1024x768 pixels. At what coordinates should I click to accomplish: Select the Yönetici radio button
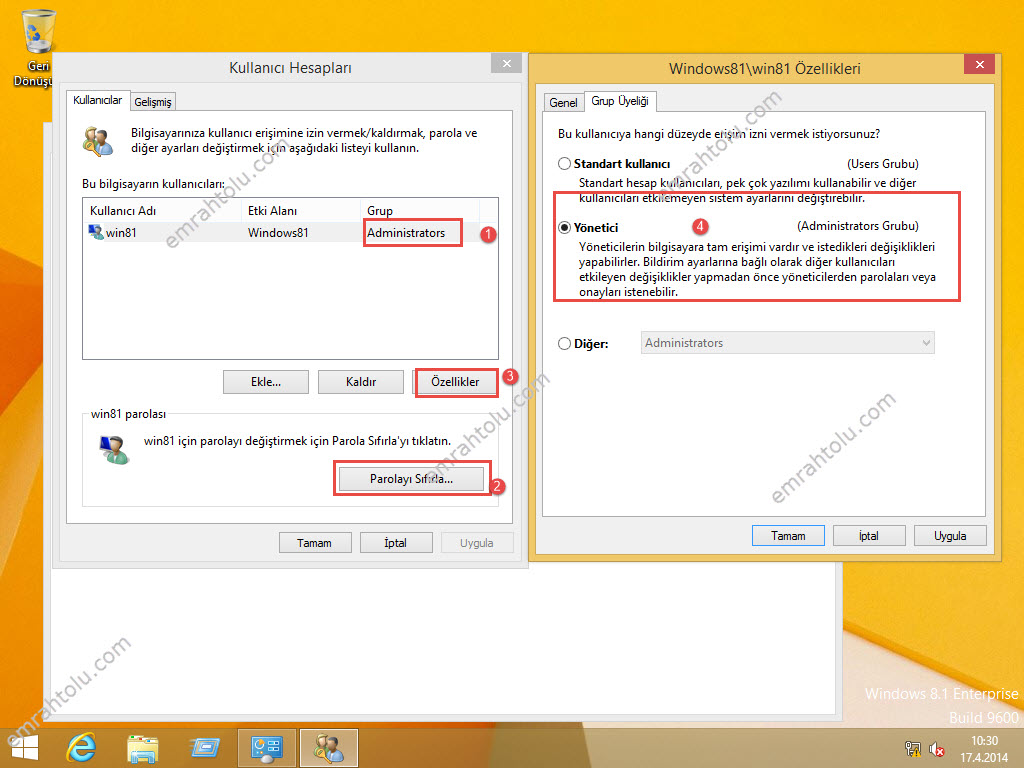(x=564, y=227)
